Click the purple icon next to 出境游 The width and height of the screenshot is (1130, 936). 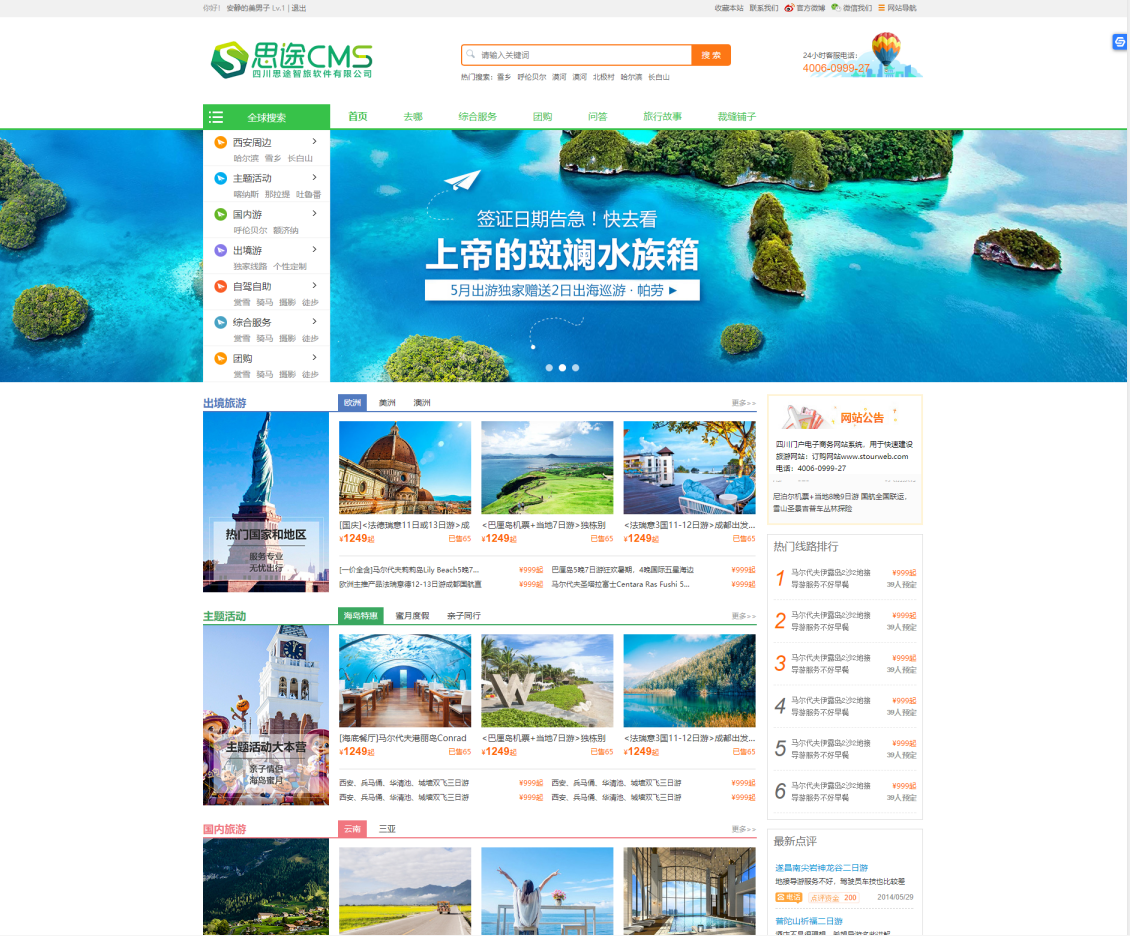[x=221, y=251]
